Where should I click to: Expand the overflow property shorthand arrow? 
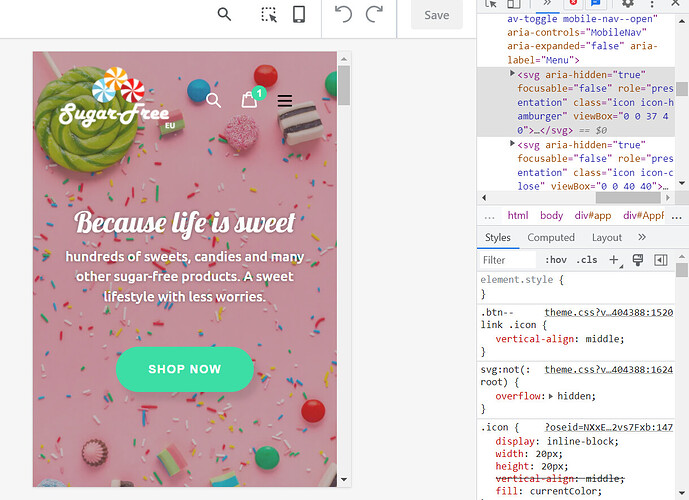tap(550, 396)
